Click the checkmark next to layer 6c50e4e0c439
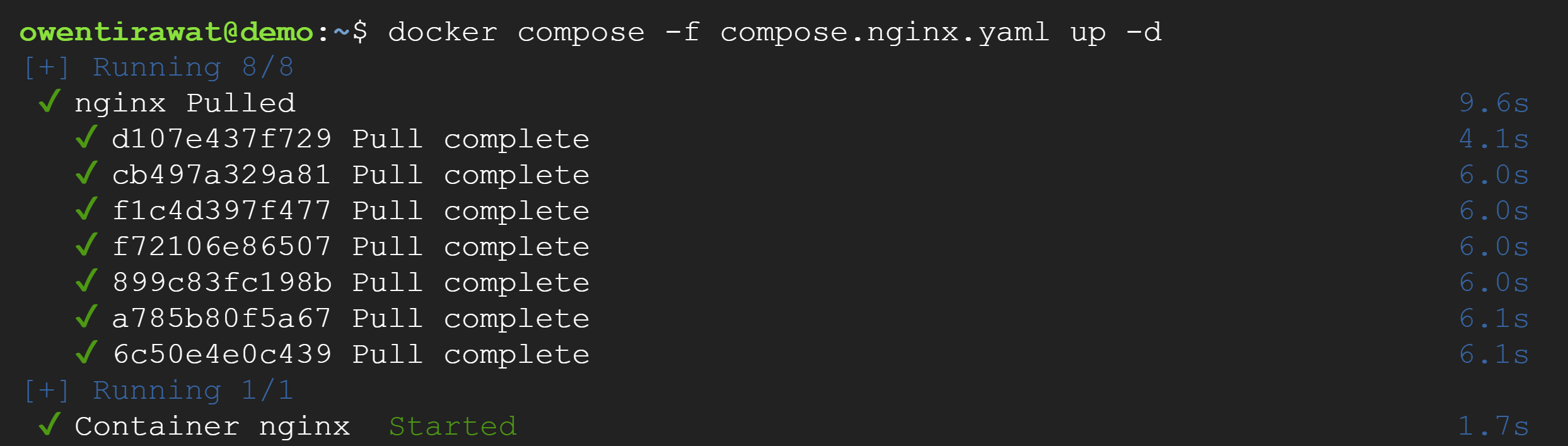Screen dimensions: 1568x446 point(86,353)
